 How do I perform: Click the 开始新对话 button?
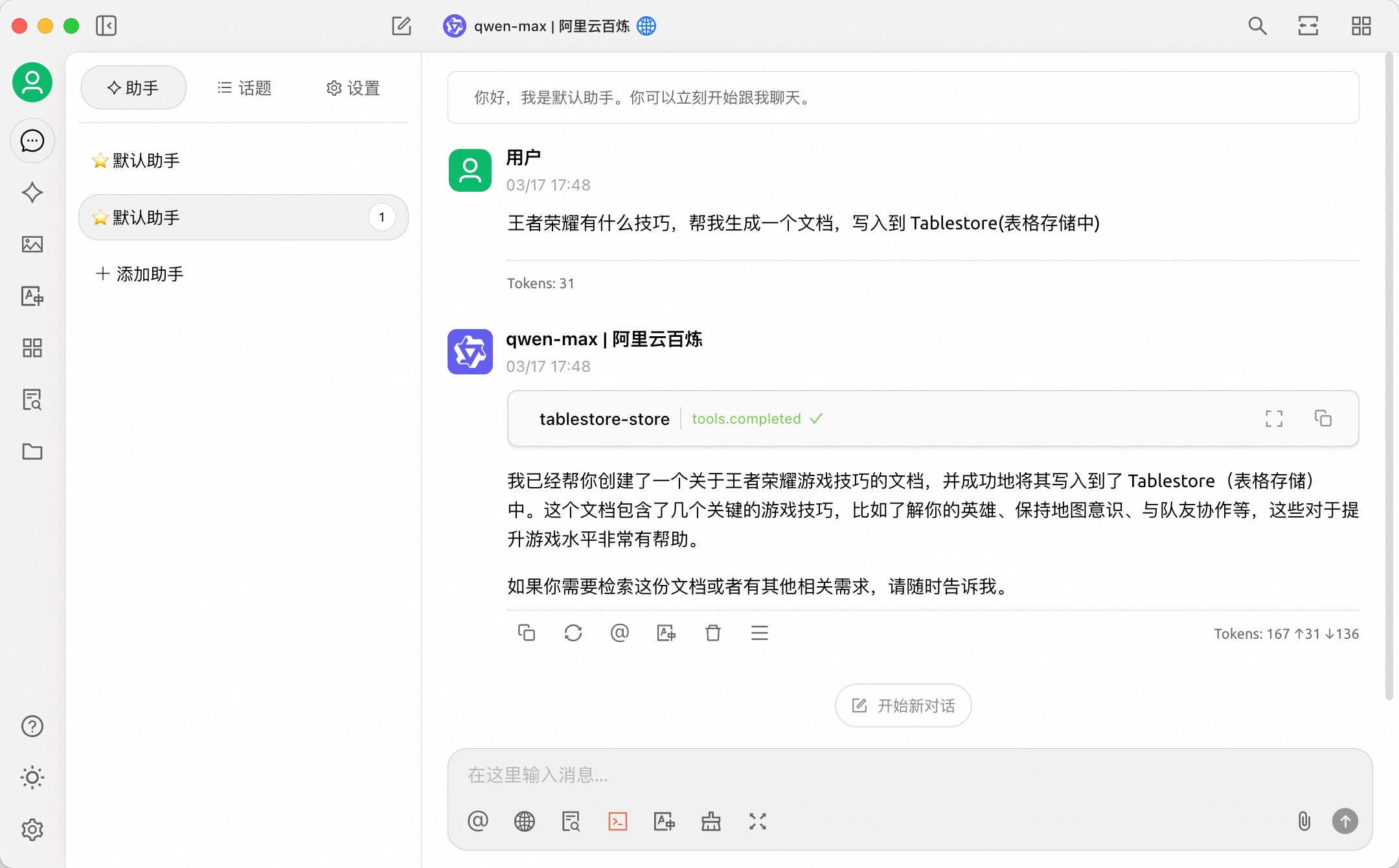click(x=903, y=705)
